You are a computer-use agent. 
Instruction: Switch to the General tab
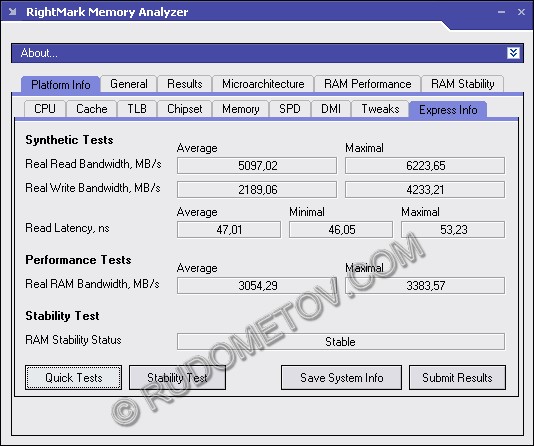[x=129, y=84]
